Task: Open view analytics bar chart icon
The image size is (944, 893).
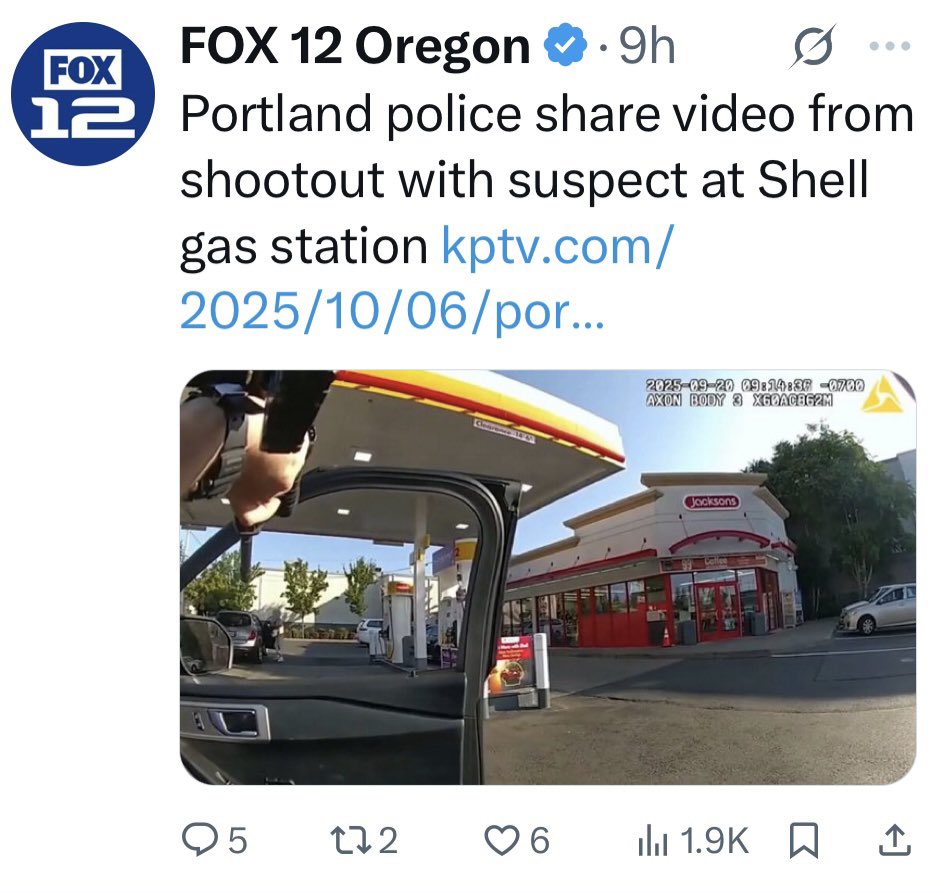Action: pos(653,841)
